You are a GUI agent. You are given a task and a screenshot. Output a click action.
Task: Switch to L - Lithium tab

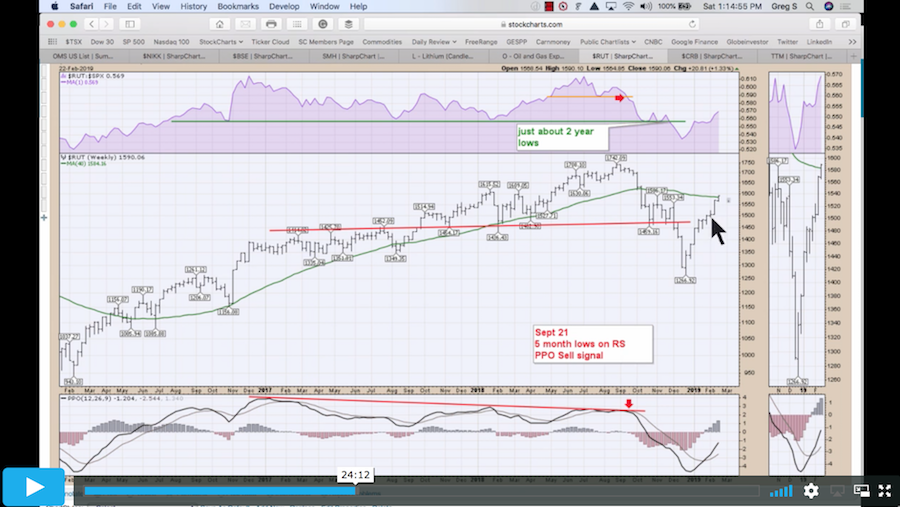tap(443, 56)
